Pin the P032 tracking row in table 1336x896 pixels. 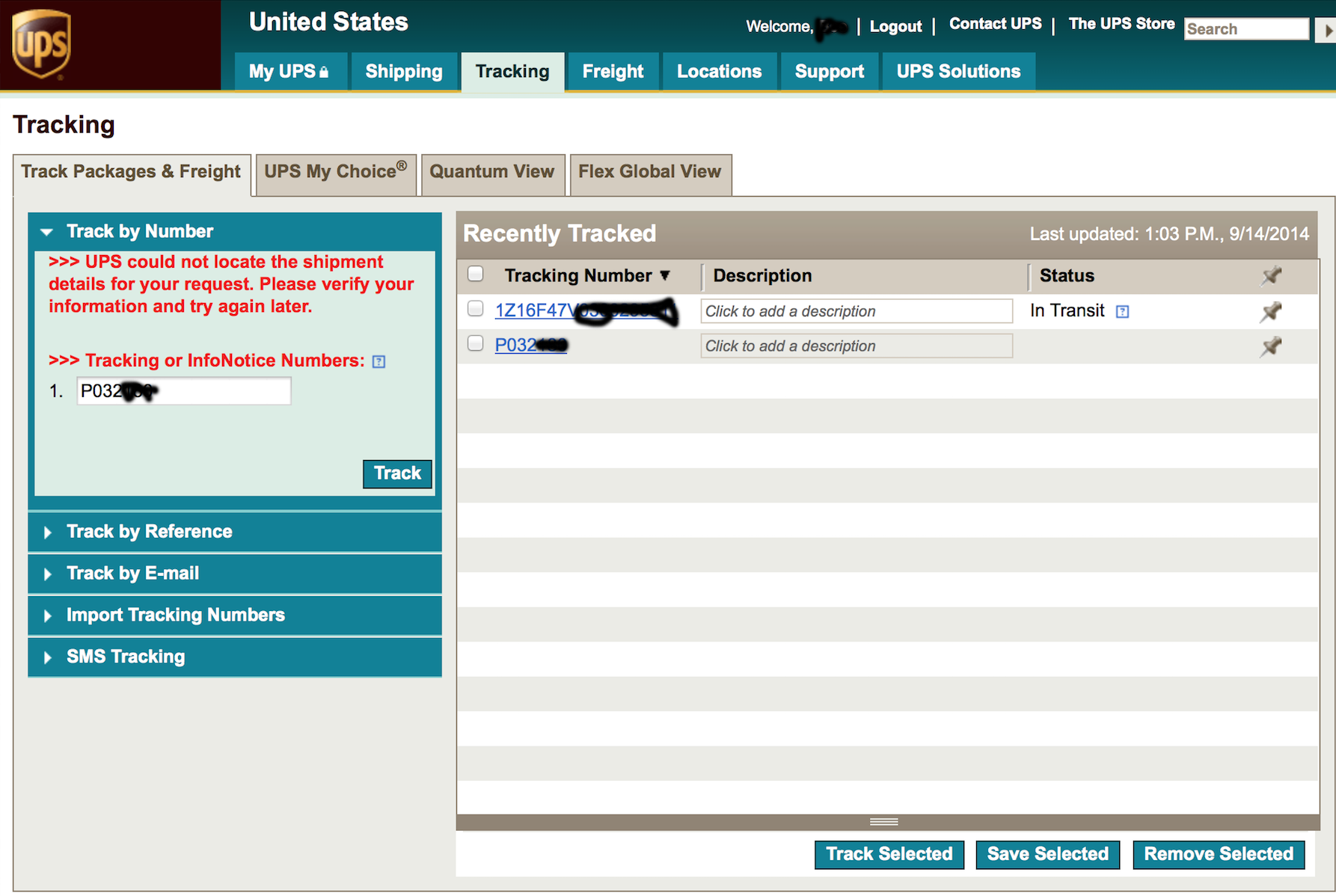point(1271,346)
